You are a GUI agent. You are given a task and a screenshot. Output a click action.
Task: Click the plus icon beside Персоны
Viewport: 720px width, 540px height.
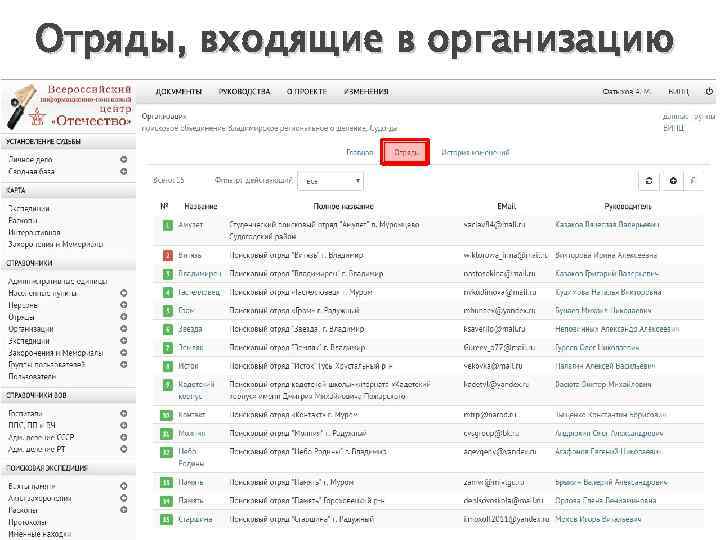coord(124,305)
